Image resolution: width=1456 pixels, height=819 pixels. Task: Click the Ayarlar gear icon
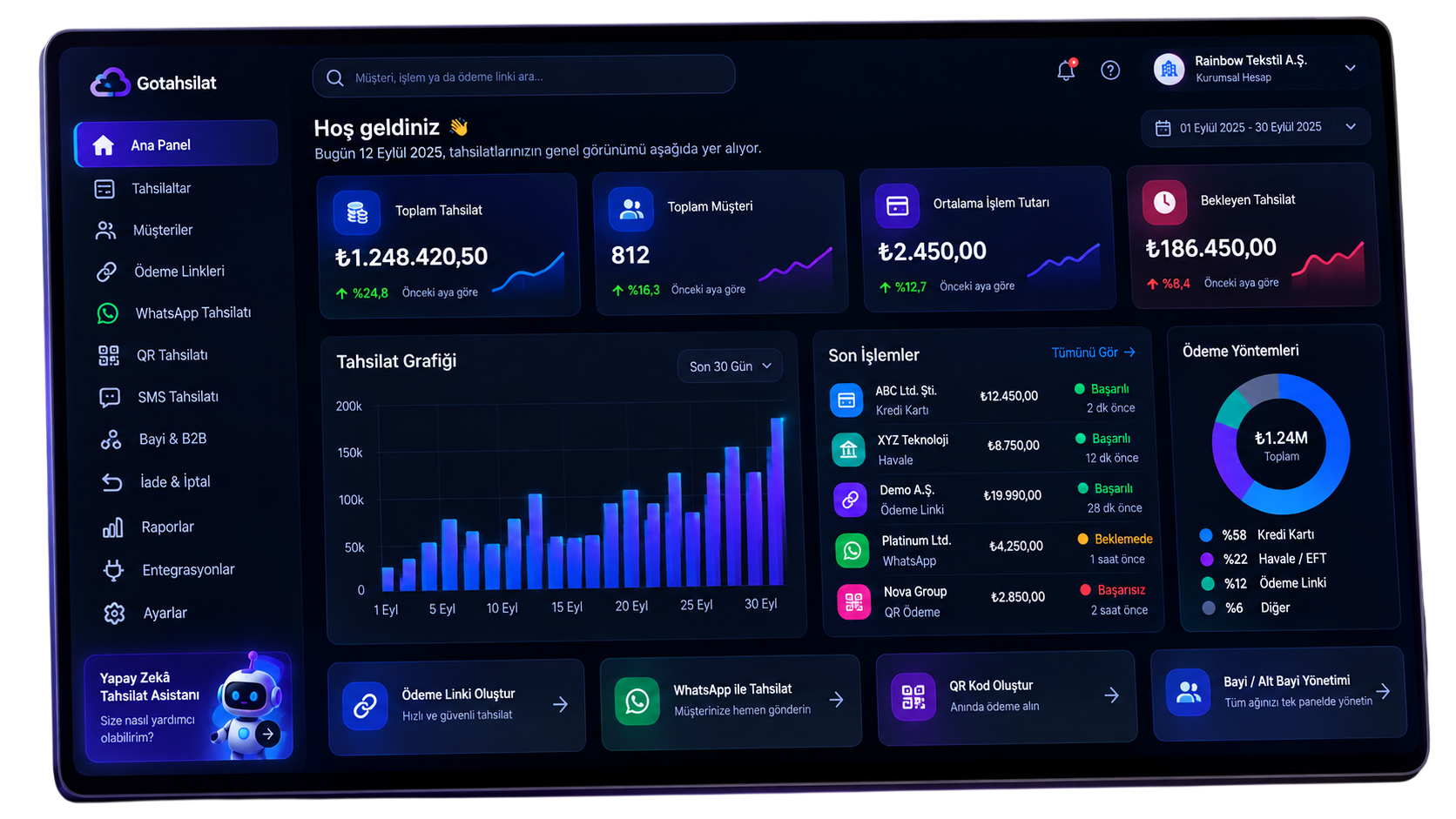point(114,614)
